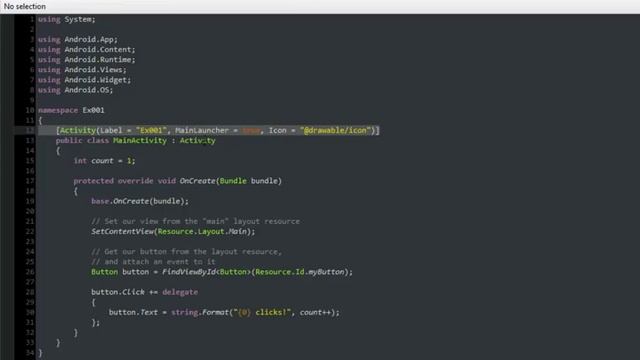This screenshot has width=640, height=360.
Task: Click the "using System;" line
Action: pyautogui.click(x=67, y=19)
